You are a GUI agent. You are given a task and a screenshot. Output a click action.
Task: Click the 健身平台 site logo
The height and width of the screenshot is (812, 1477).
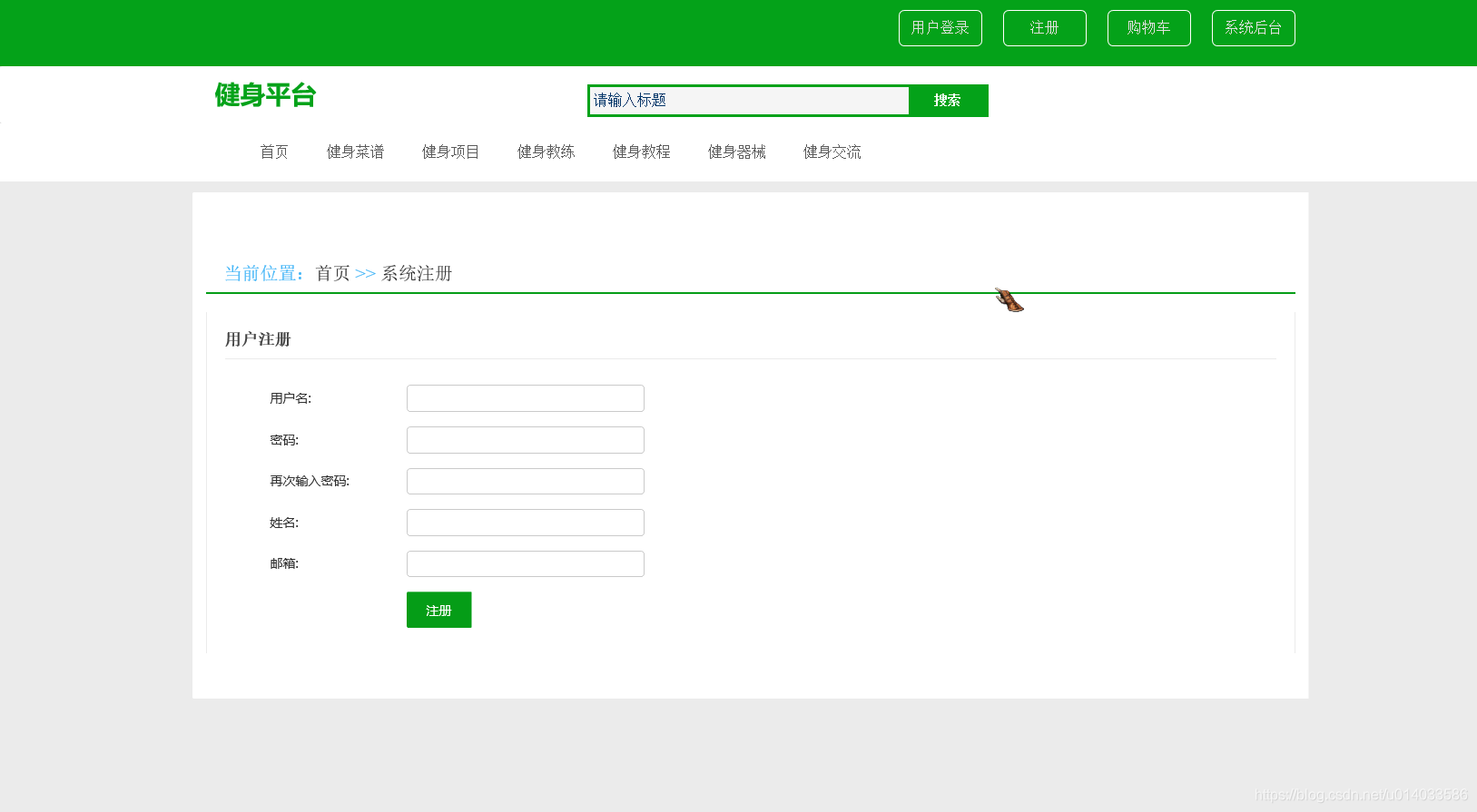pos(265,94)
